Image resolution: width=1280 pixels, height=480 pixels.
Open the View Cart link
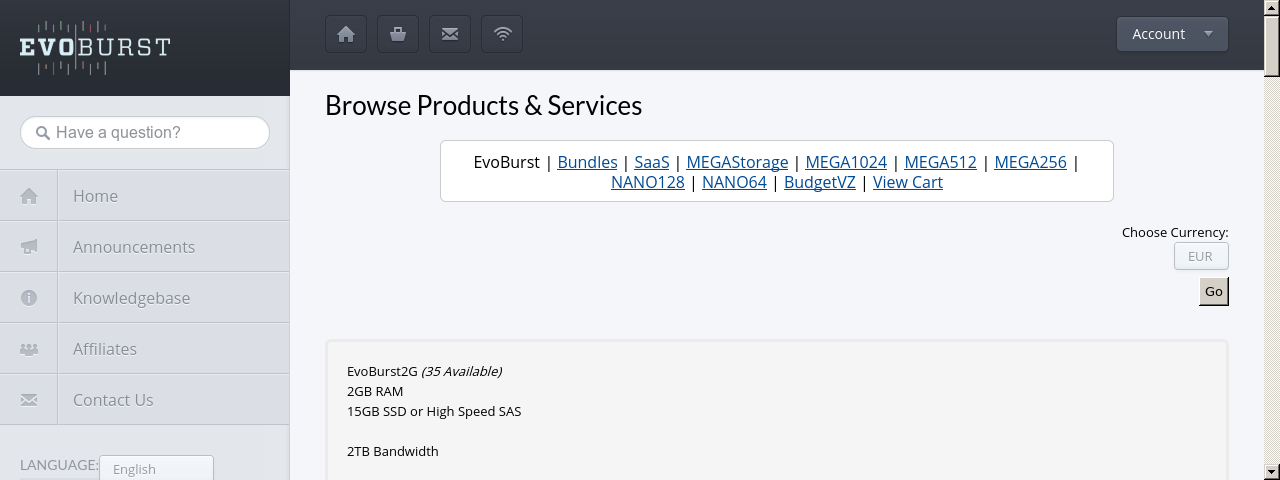point(908,182)
